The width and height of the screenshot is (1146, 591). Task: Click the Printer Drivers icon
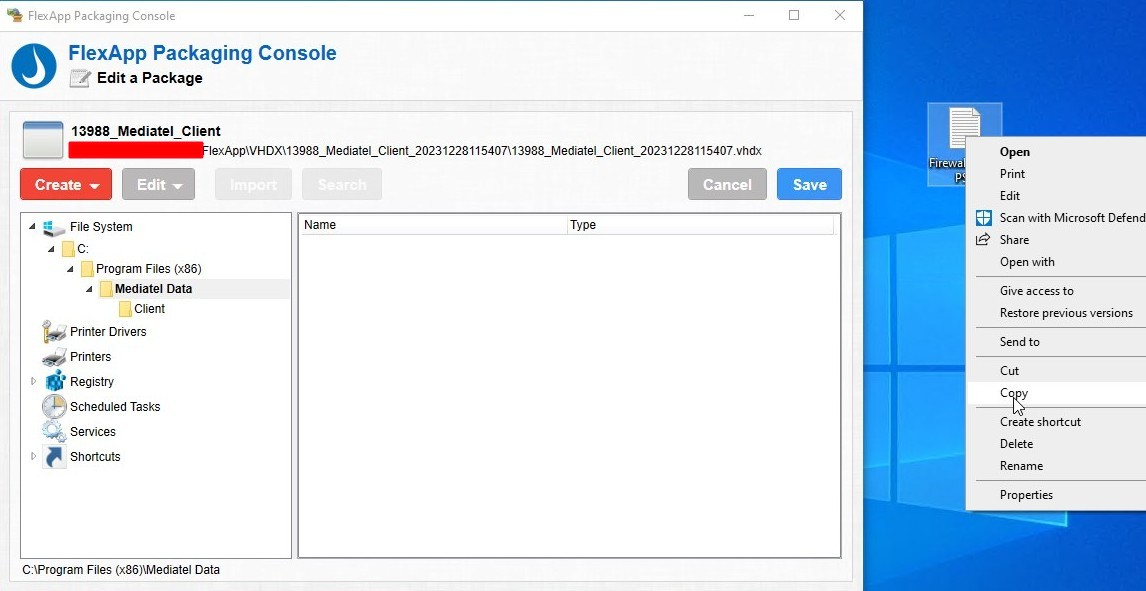coord(54,332)
